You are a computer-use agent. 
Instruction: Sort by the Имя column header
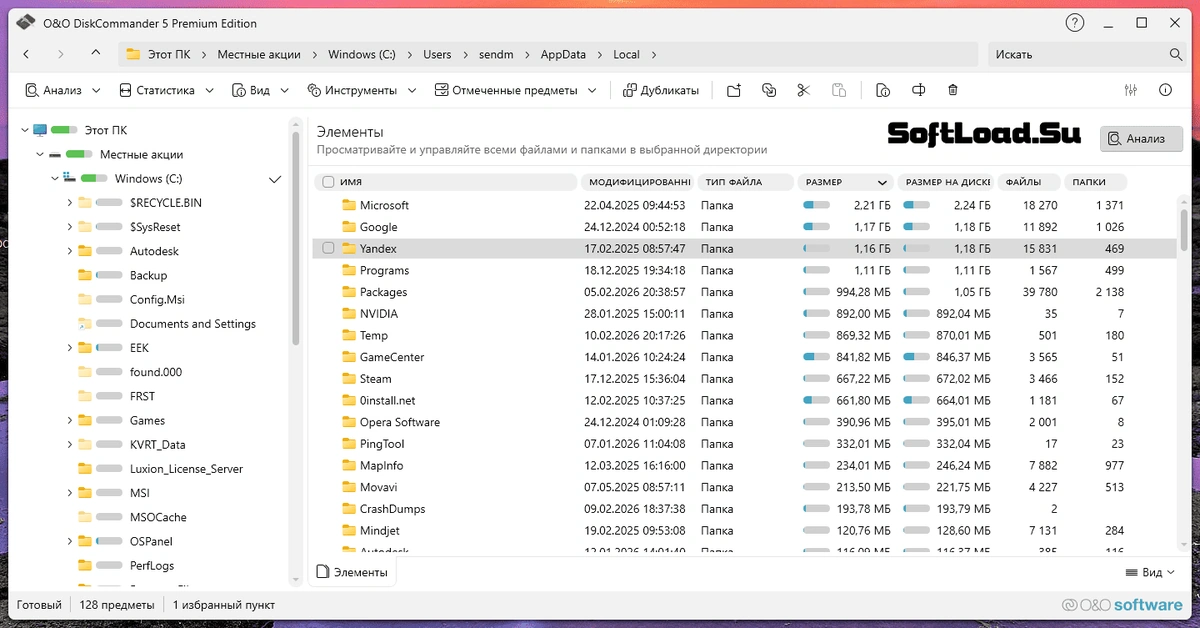(446, 182)
